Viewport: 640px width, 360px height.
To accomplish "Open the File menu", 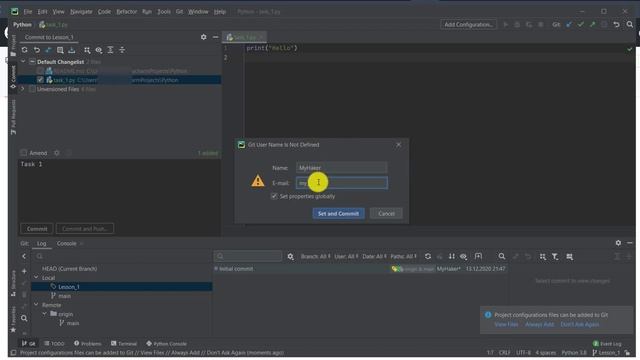I will 28,12.
